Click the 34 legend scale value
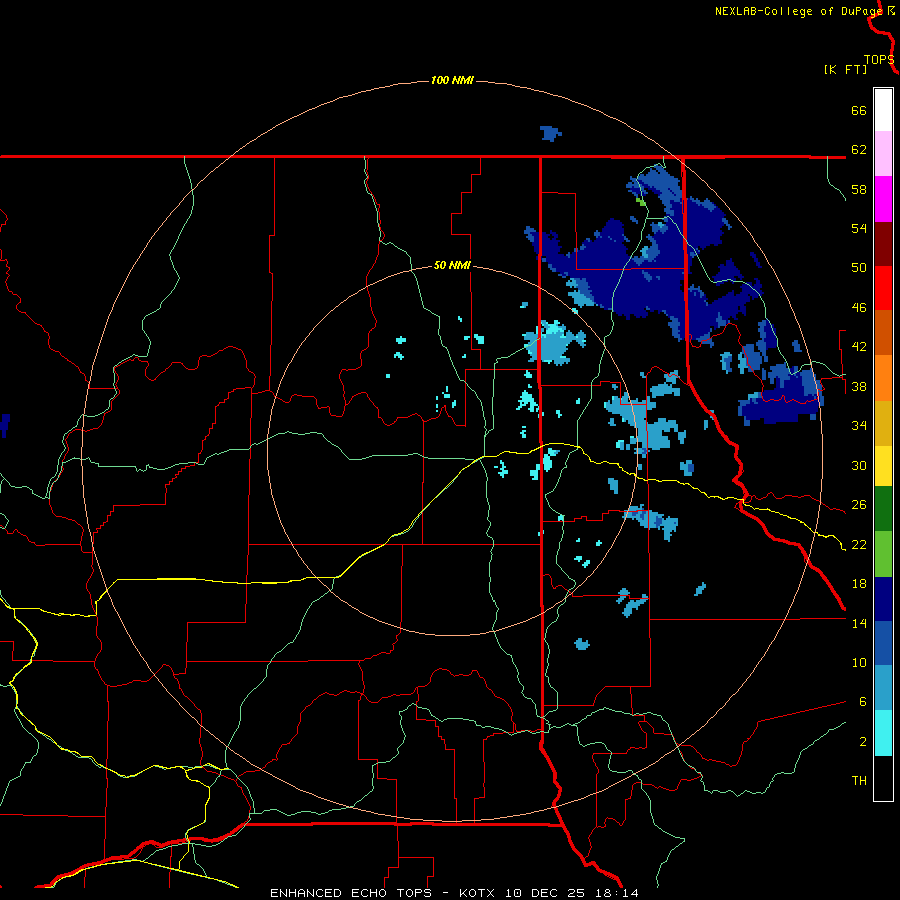 [x=859, y=426]
